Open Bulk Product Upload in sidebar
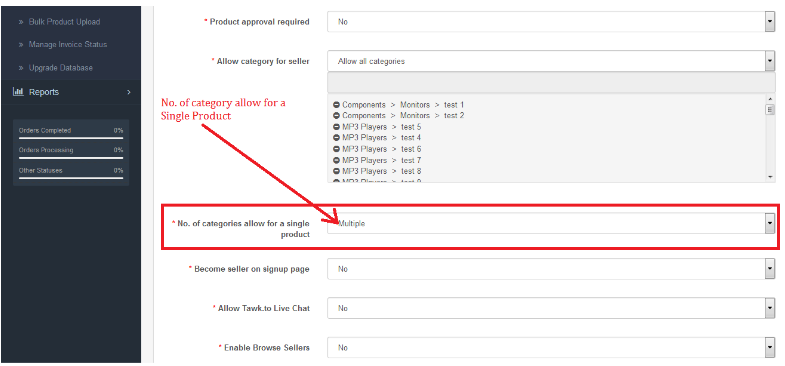 click(x=64, y=22)
